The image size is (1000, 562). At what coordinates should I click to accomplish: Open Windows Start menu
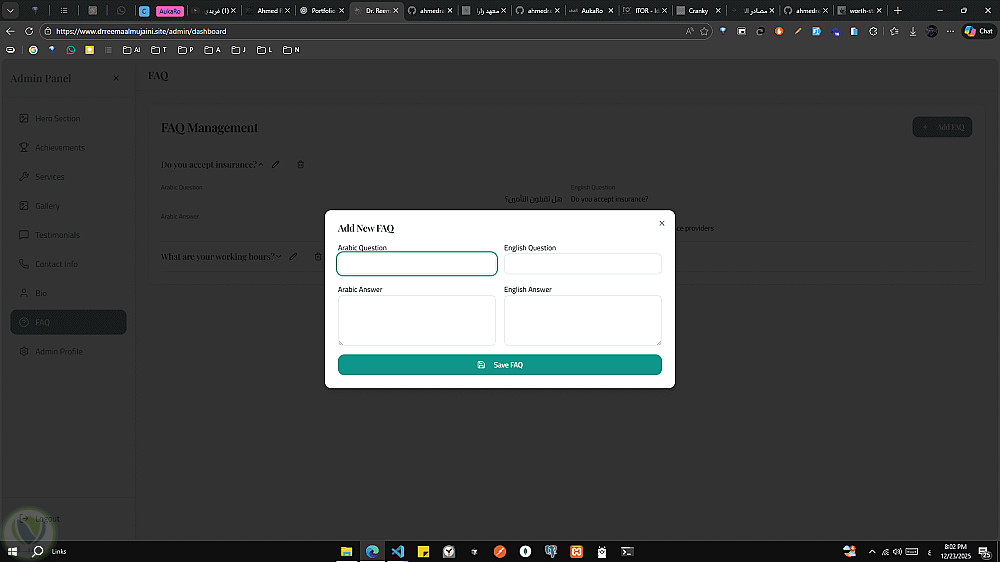(x=12, y=551)
